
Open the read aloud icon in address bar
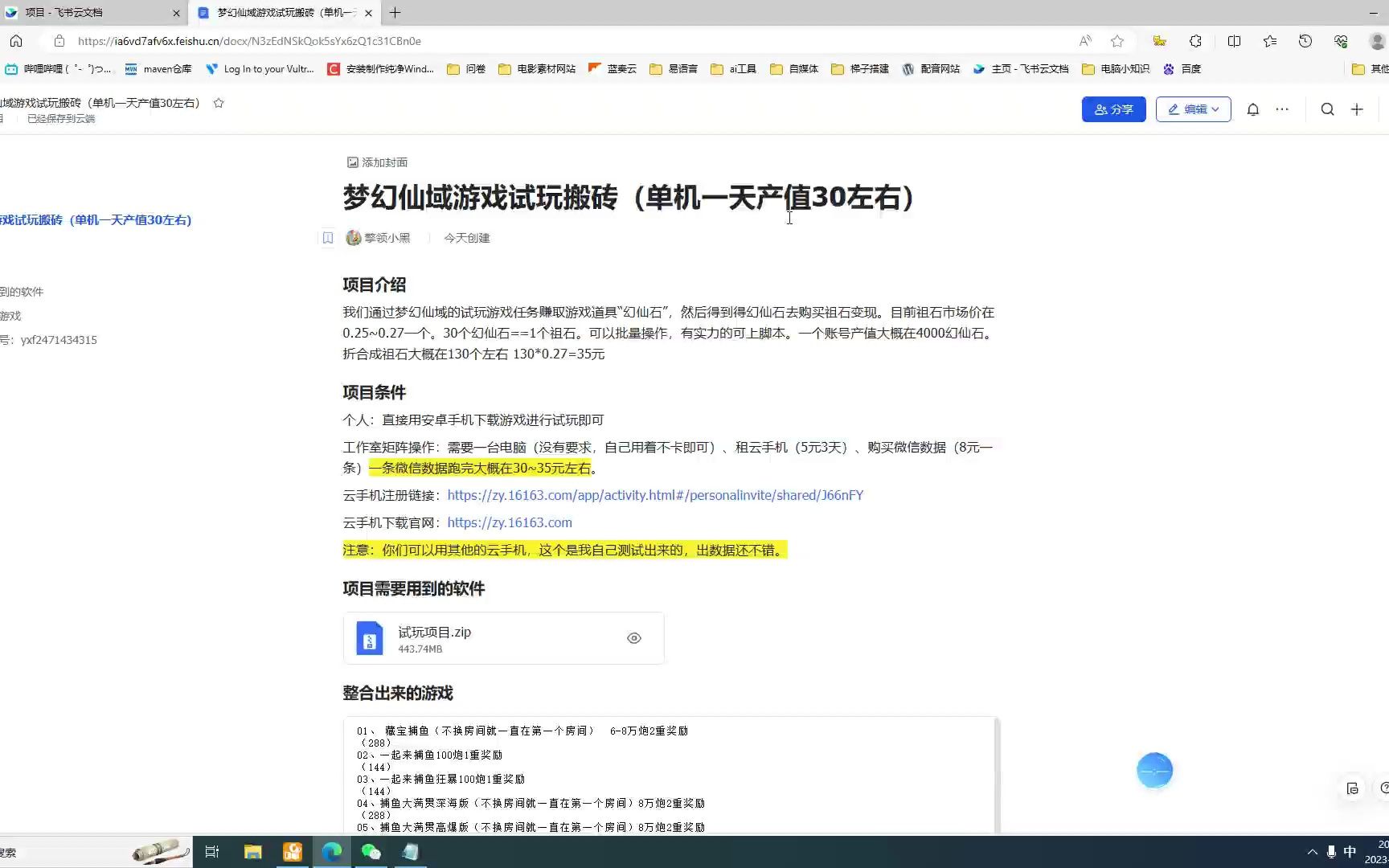coord(1085,41)
